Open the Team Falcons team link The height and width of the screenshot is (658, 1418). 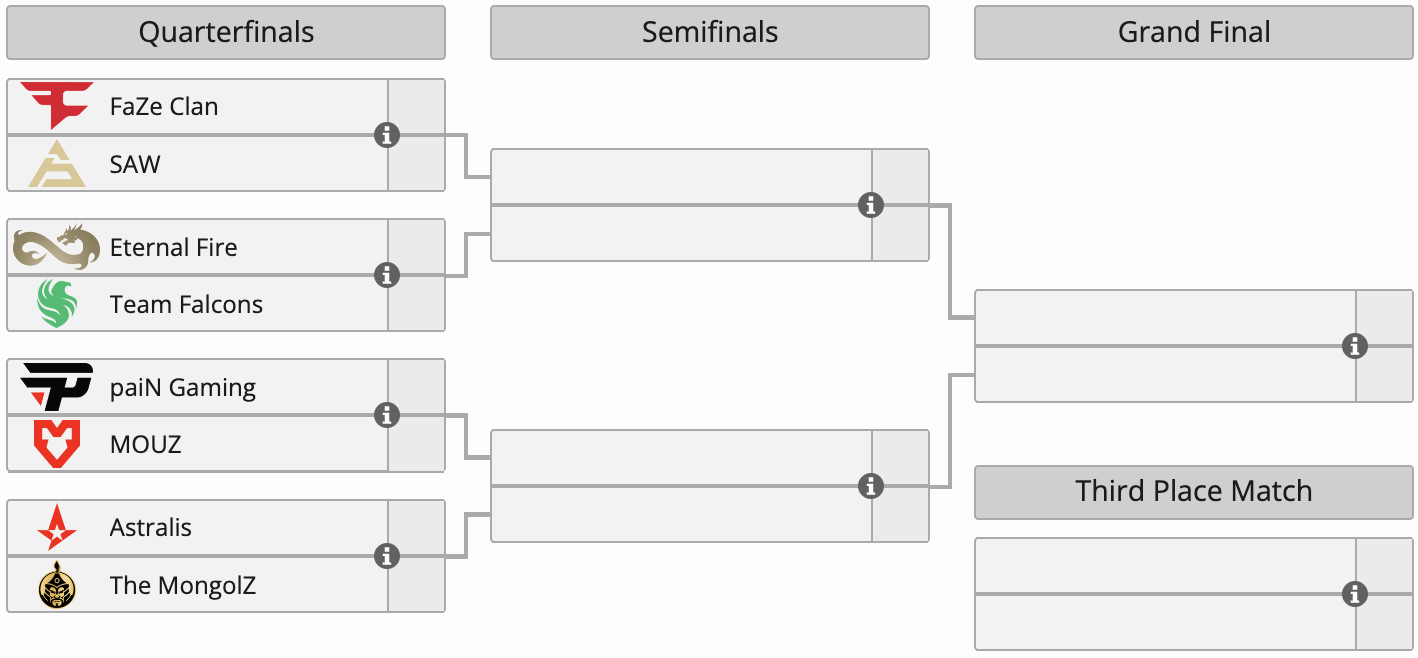pyautogui.click(x=186, y=304)
